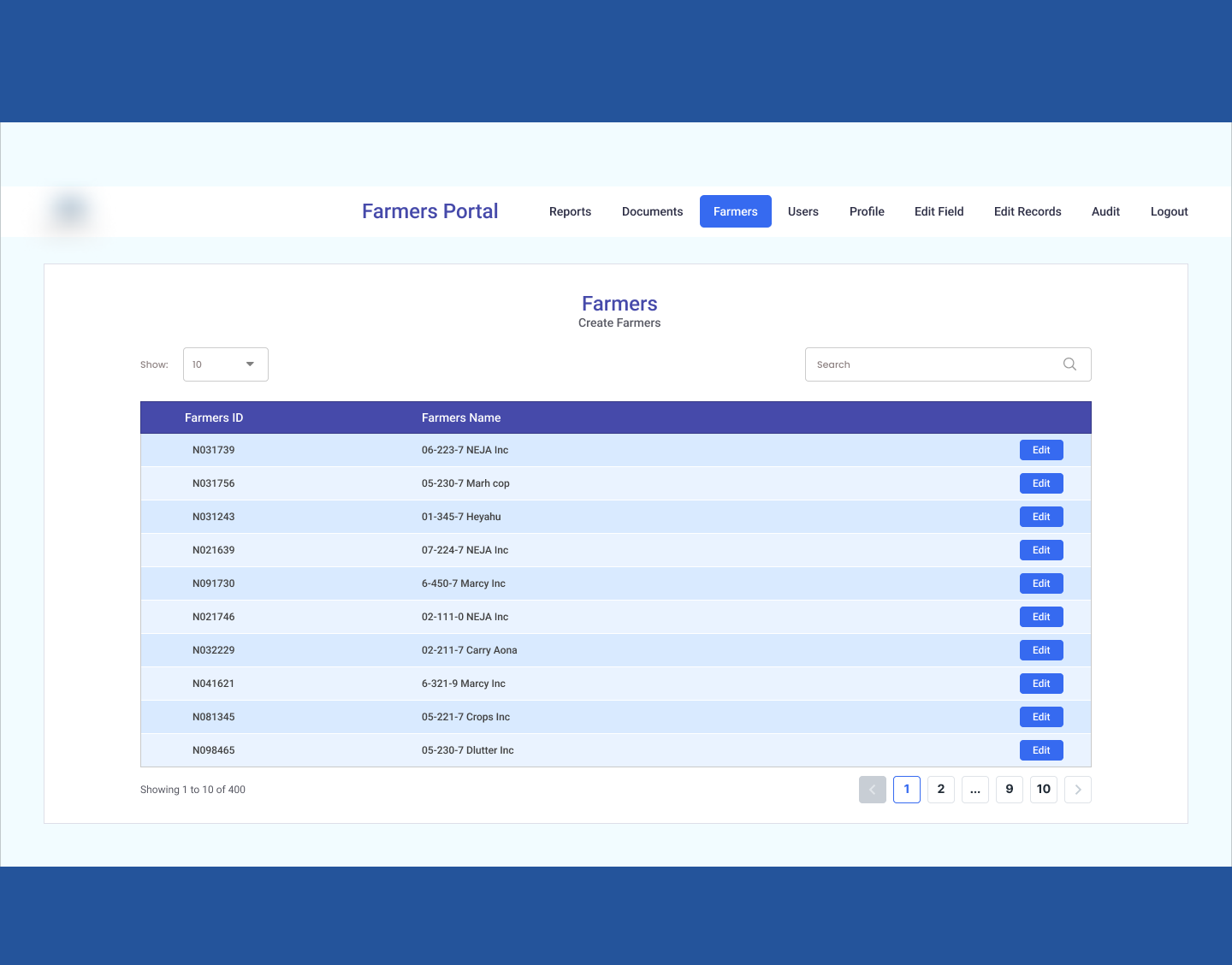The width and height of the screenshot is (1232, 965).
Task: Open the Reports menu
Action: click(x=570, y=211)
